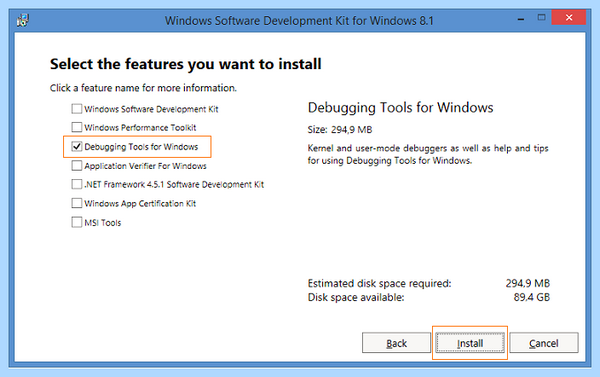Click the Estimated disk space required label
Viewport: 600px width, 377px height.
[380, 284]
